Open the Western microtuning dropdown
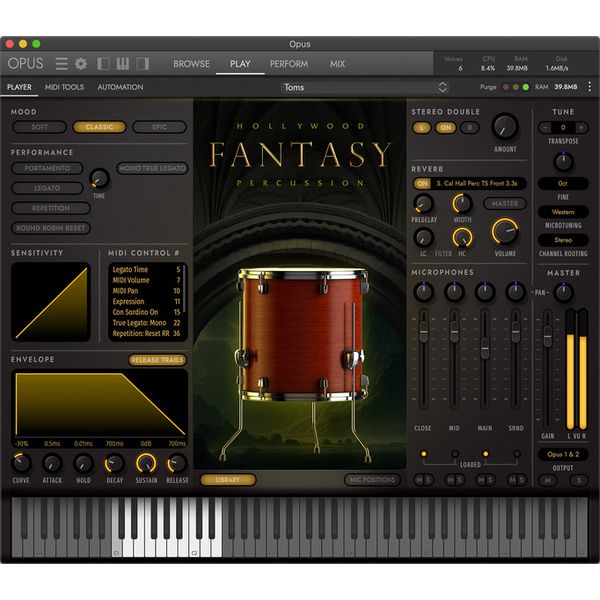 click(563, 212)
